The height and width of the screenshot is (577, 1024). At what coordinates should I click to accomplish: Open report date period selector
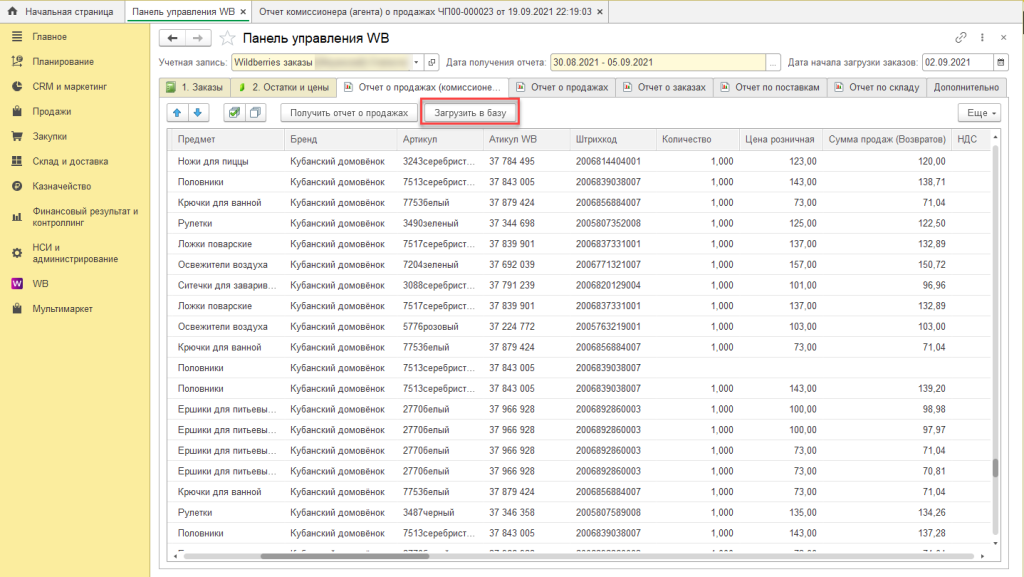(772, 62)
